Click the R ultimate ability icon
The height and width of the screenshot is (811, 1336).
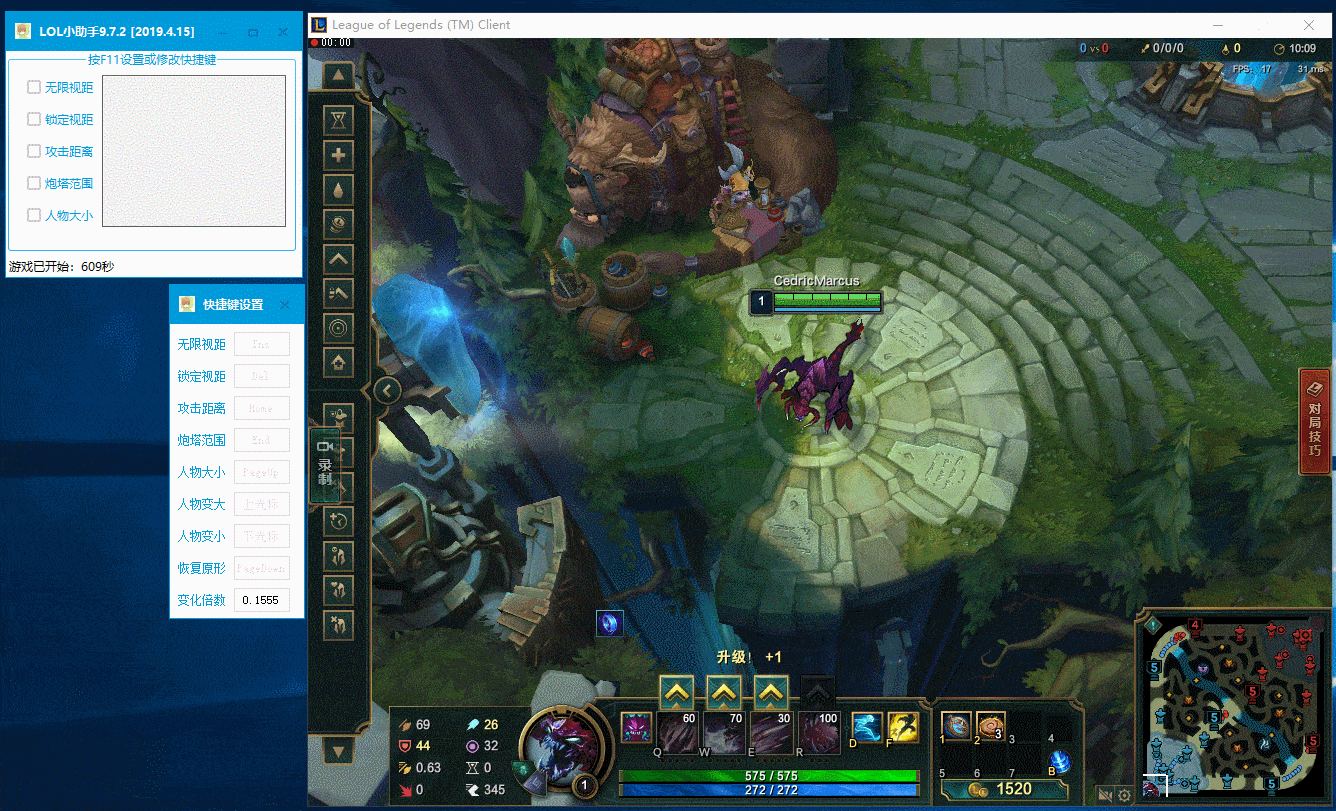coord(819,732)
